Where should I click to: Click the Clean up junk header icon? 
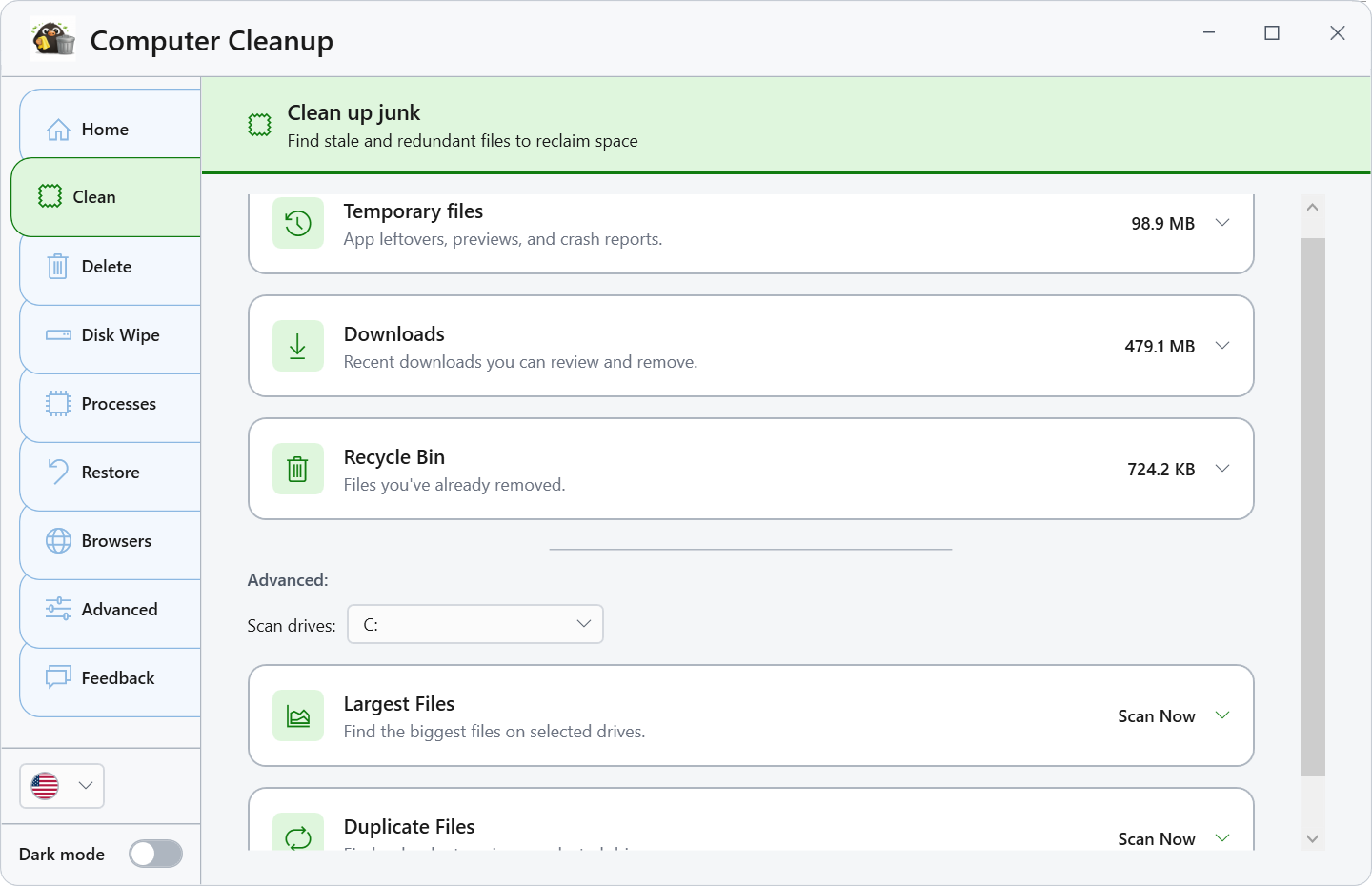pyautogui.click(x=260, y=125)
